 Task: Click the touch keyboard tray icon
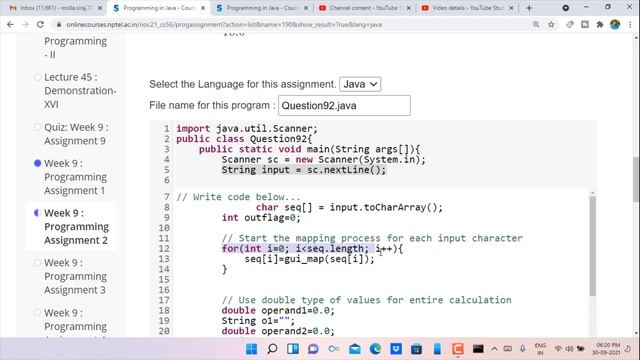click(508, 349)
